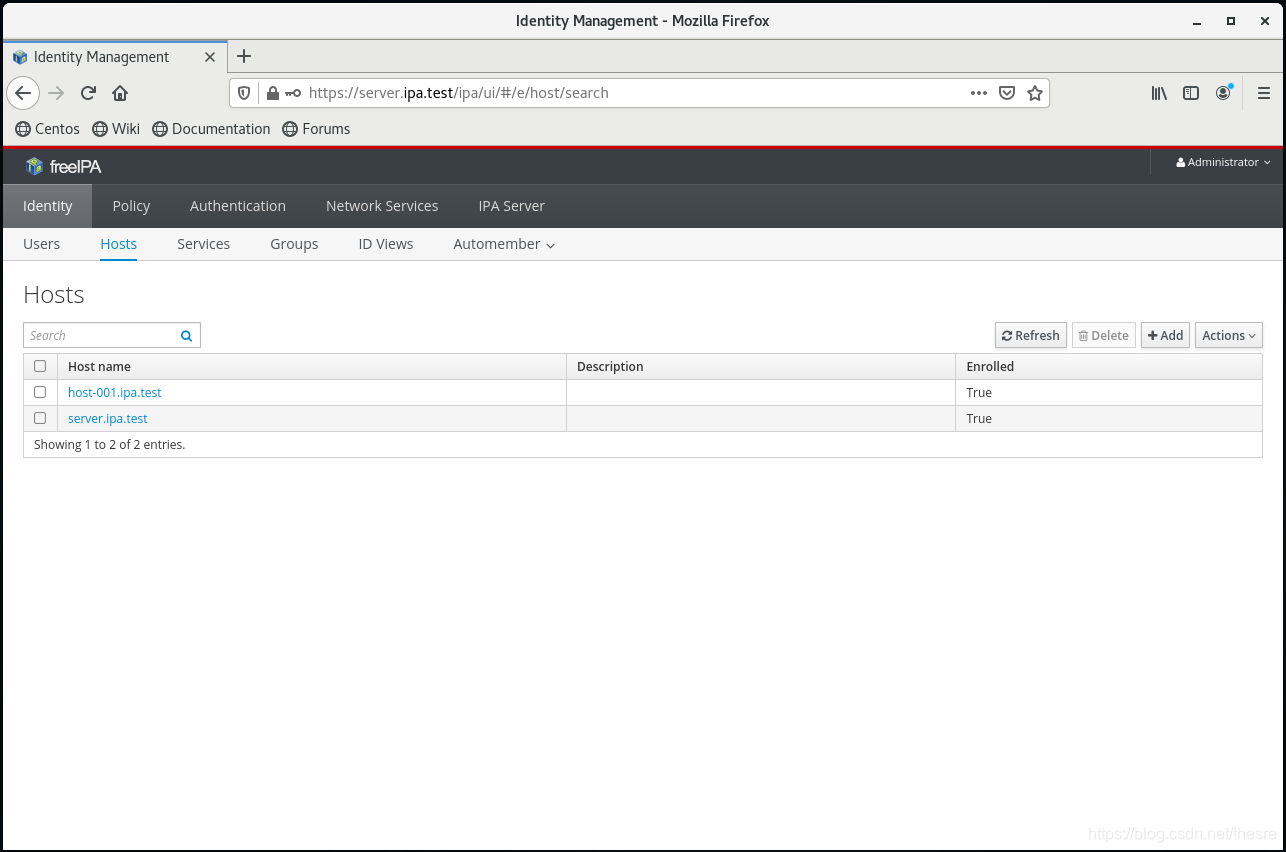Open the Services sub-tab
The image size is (1286, 852).
(x=204, y=244)
